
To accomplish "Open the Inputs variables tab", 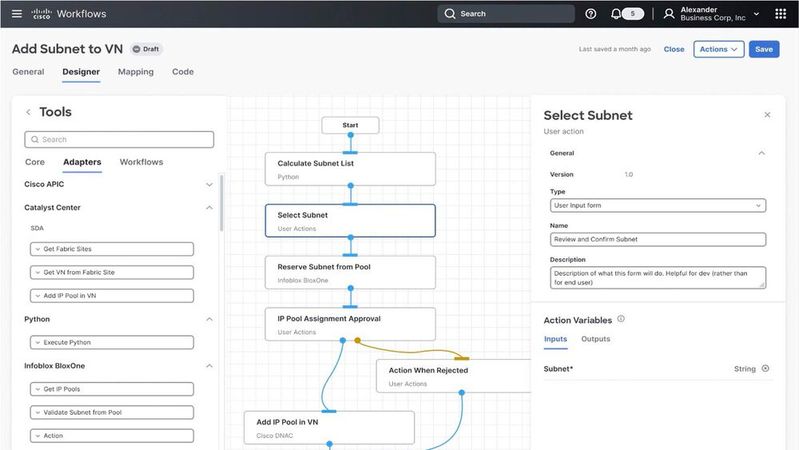I will (x=555, y=339).
